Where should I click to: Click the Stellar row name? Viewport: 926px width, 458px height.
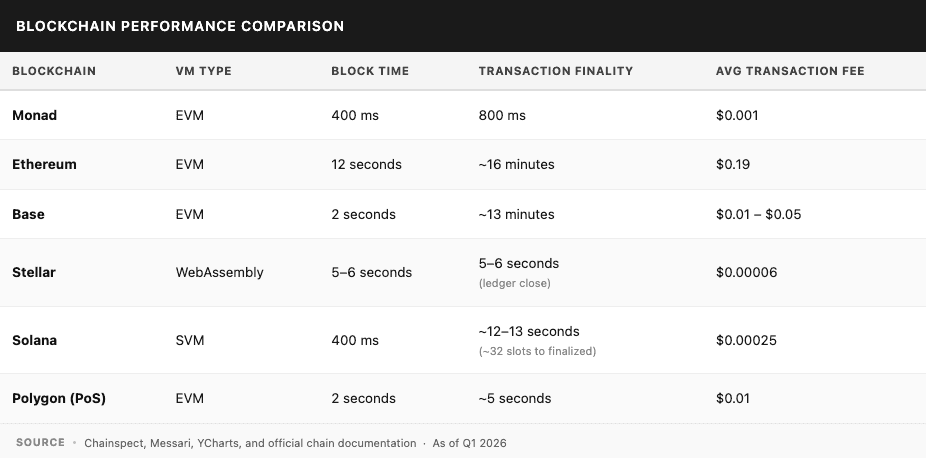pos(36,272)
